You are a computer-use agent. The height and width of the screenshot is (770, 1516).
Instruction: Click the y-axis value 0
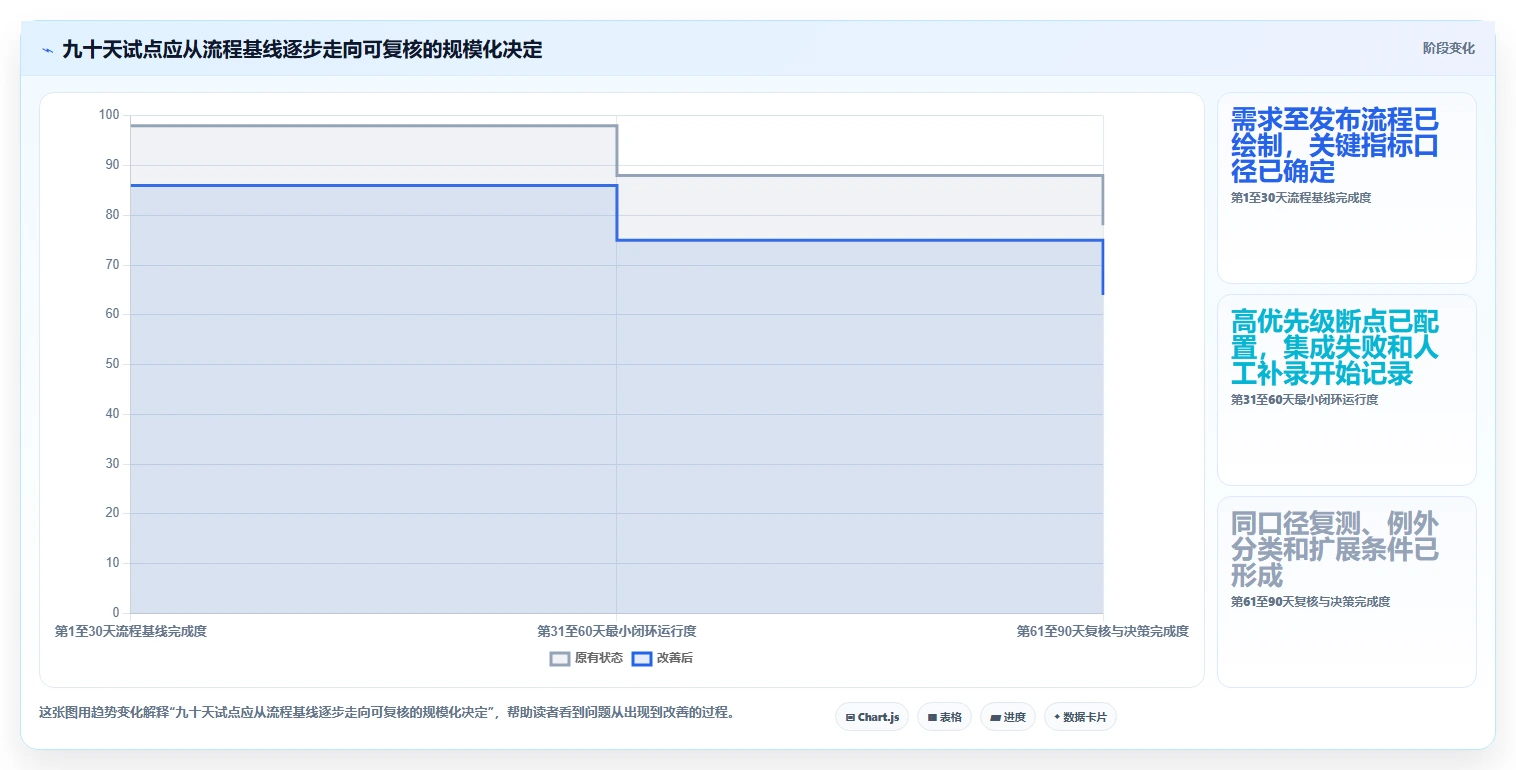116,613
